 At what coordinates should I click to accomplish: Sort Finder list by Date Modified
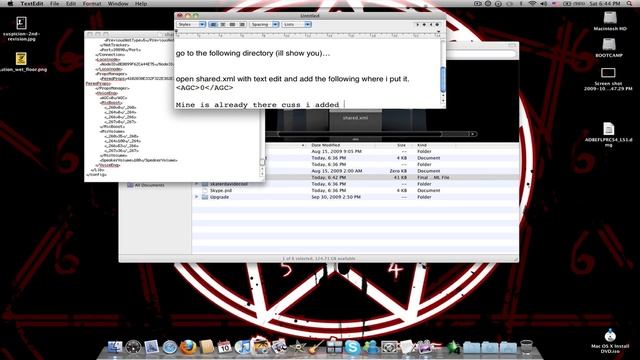tap(326, 145)
